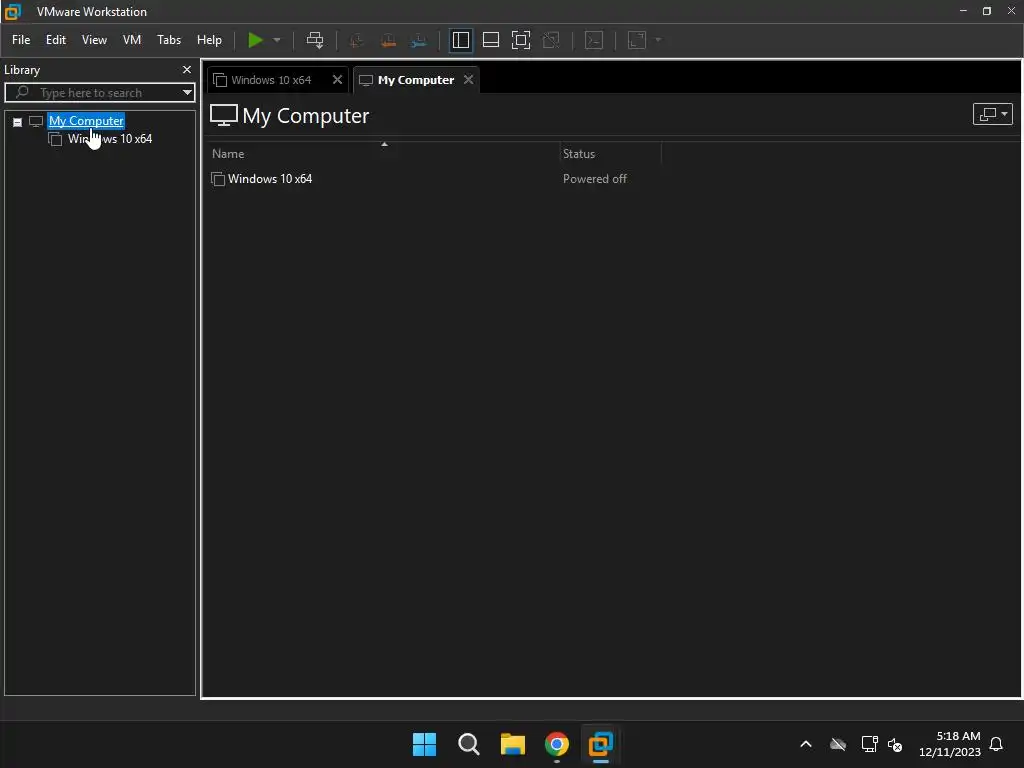Open the clock and date display
The width and height of the screenshot is (1024, 768).
point(950,744)
